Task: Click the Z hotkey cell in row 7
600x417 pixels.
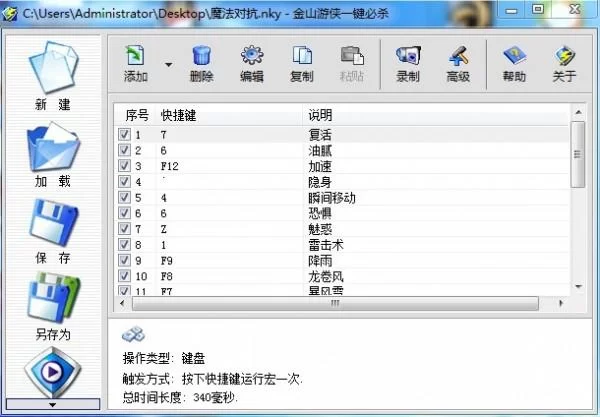Action: coord(164,229)
